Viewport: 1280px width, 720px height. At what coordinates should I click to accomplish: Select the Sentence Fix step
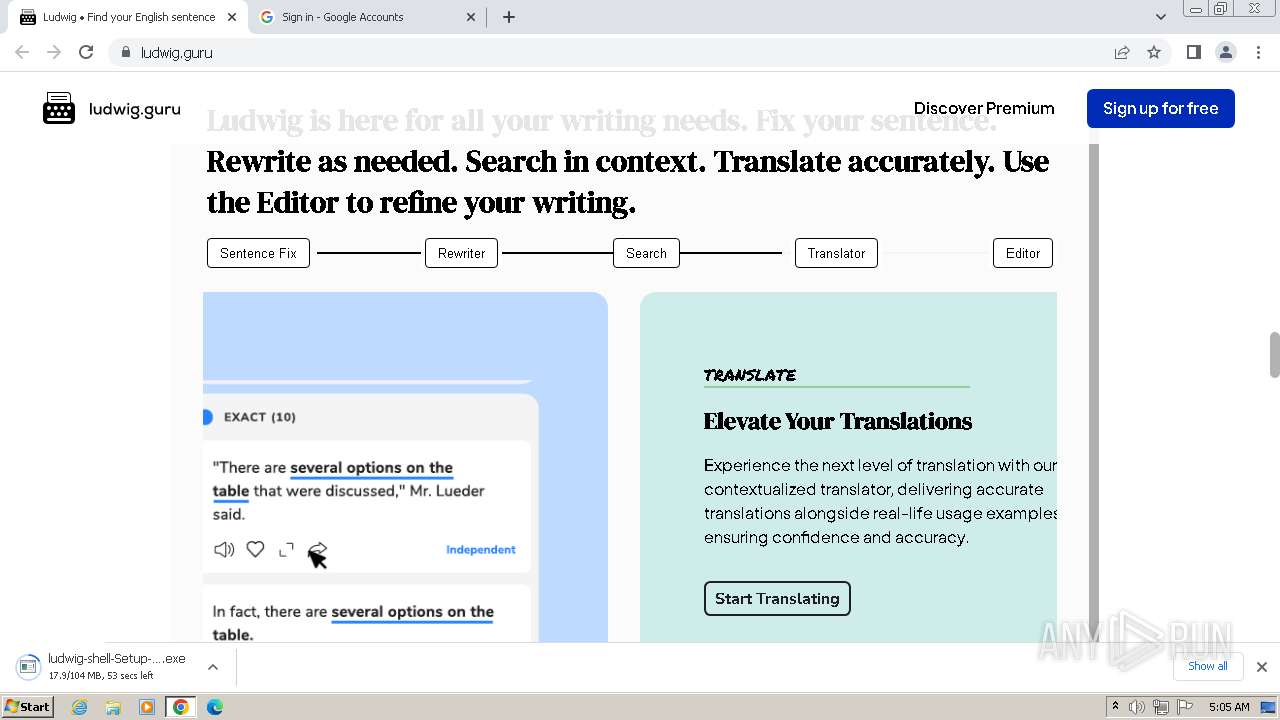[x=258, y=253]
